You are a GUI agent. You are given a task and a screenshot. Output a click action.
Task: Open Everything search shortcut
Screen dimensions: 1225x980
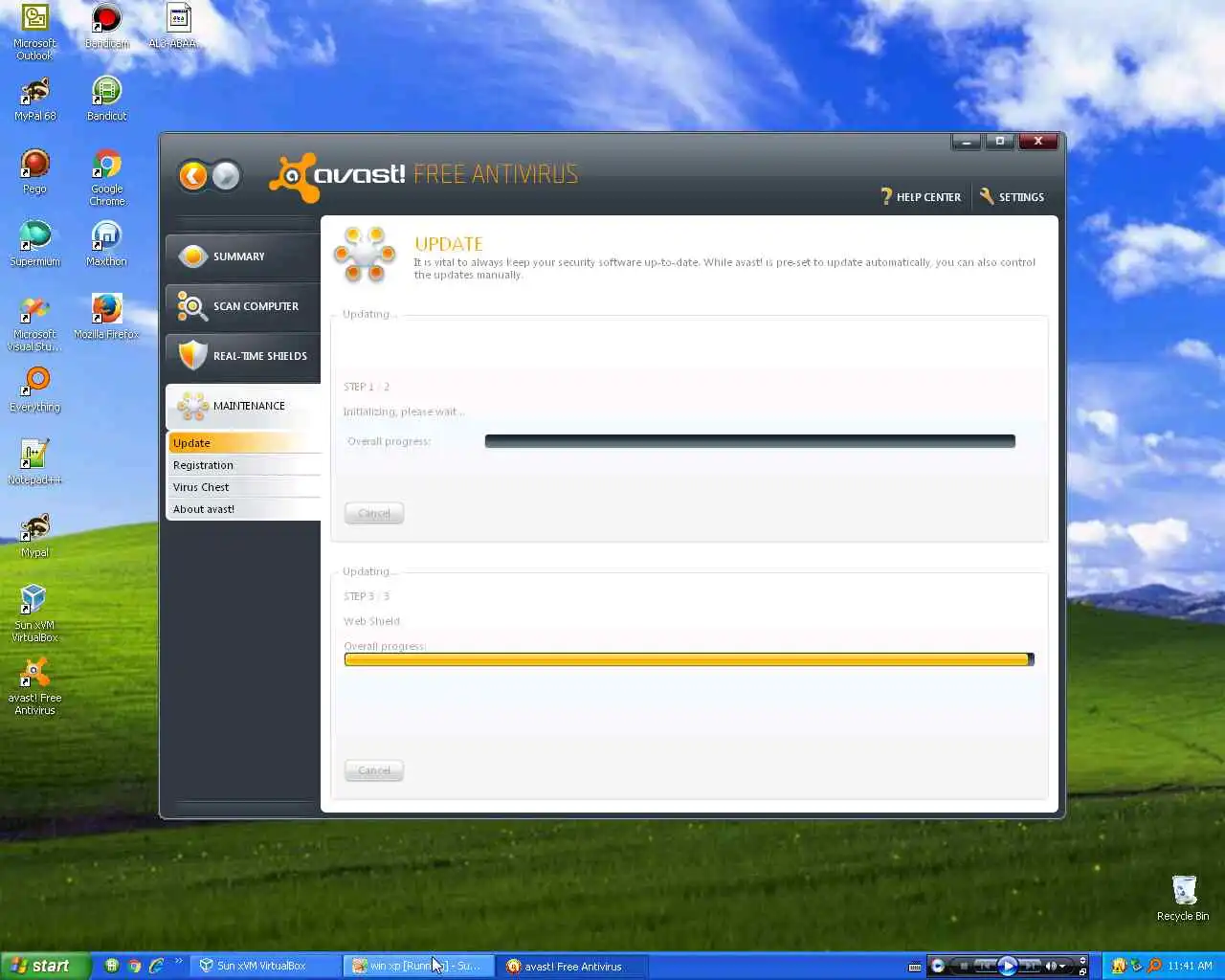point(35,390)
